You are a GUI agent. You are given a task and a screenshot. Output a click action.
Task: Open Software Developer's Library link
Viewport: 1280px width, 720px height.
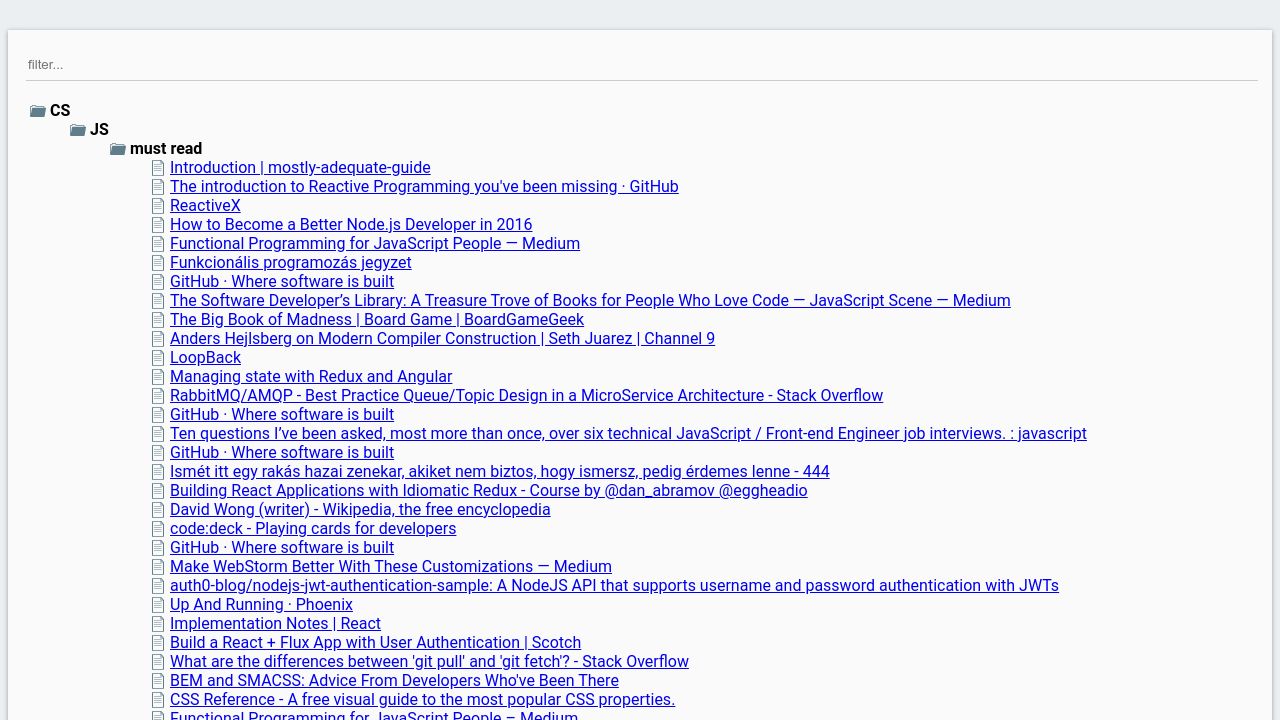590,300
